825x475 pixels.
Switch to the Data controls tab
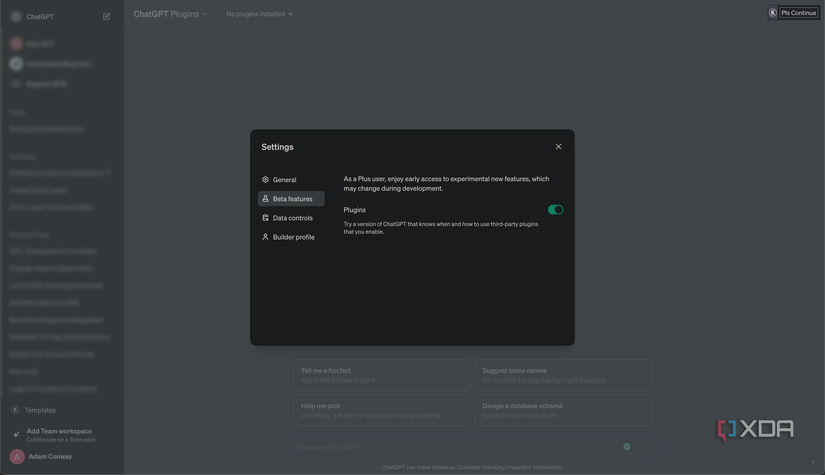point(291,218)
